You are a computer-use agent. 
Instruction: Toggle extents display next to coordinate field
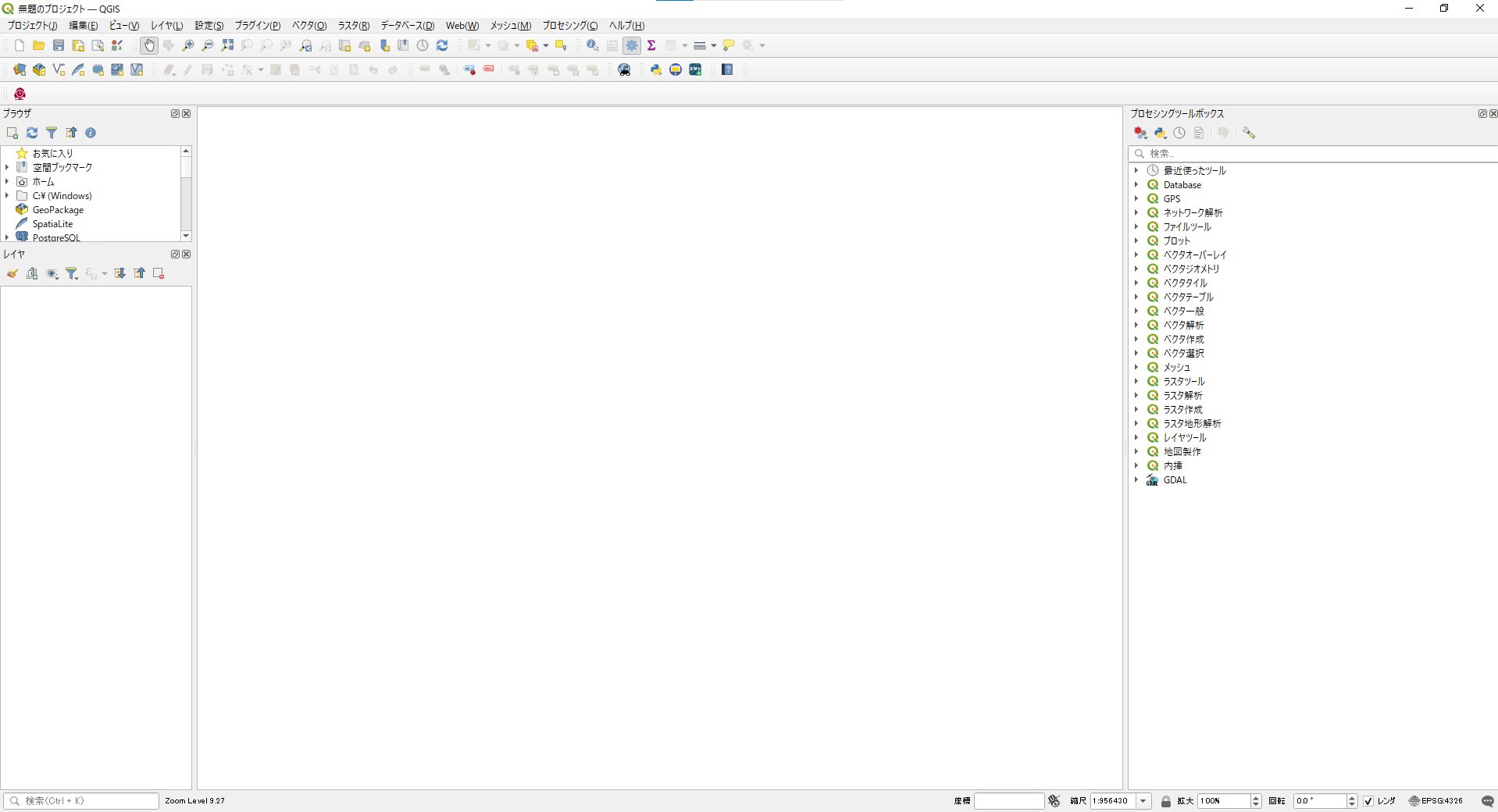tap(1054, 801)
